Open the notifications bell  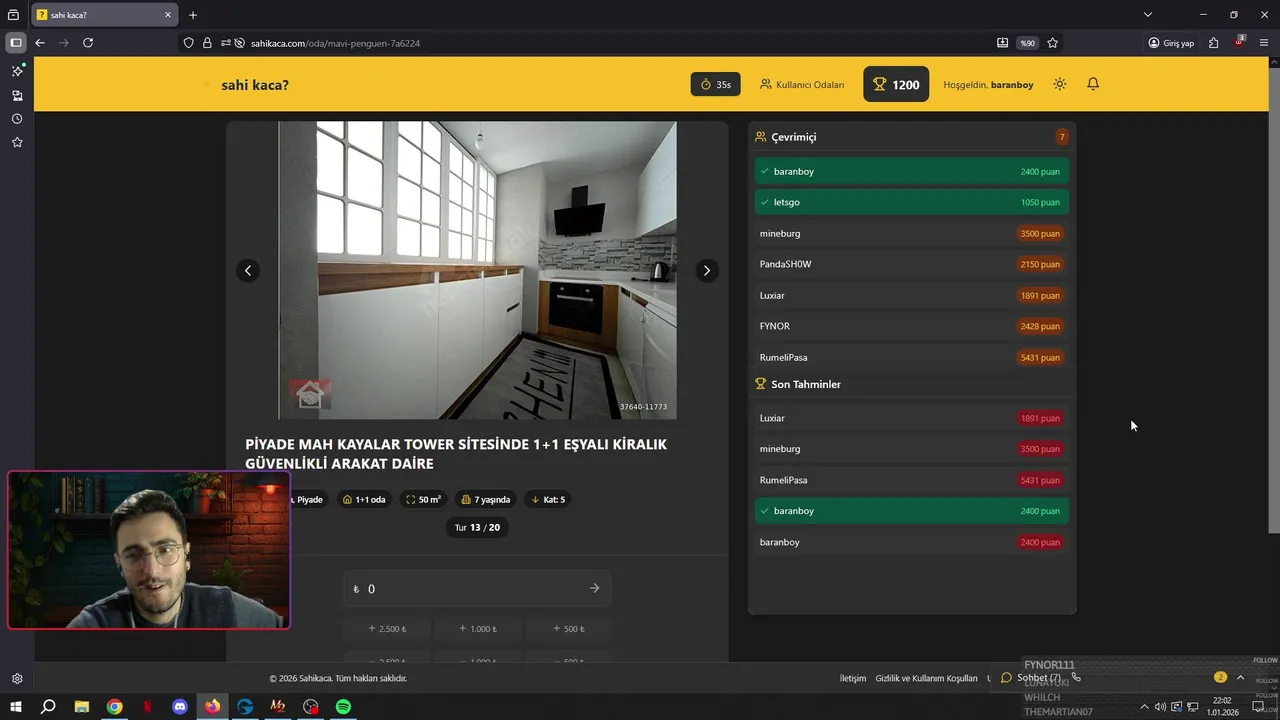[1093, 84]
